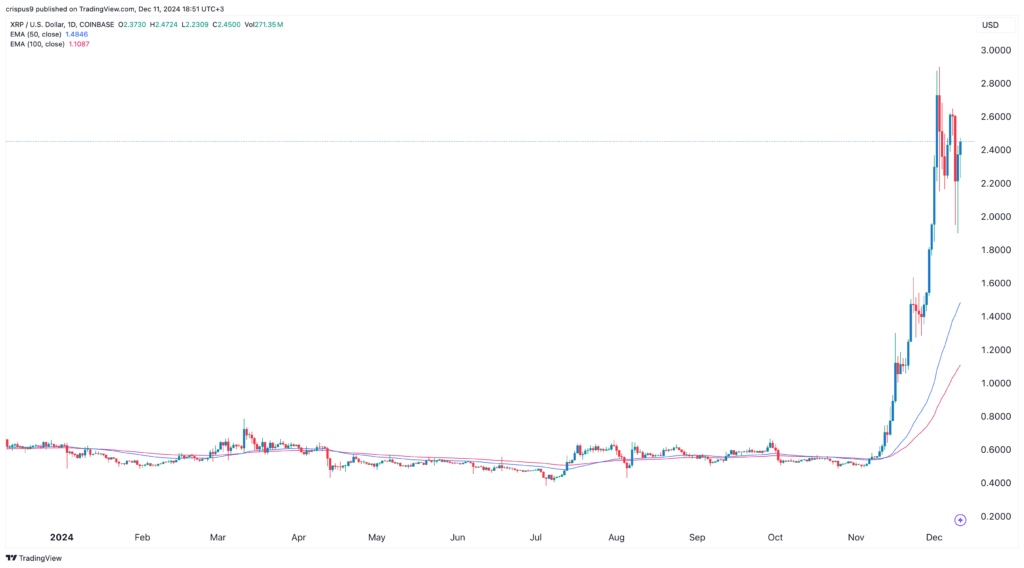
Task: Click the 0.6000 price axis label
Action: (x=995, y=450)
